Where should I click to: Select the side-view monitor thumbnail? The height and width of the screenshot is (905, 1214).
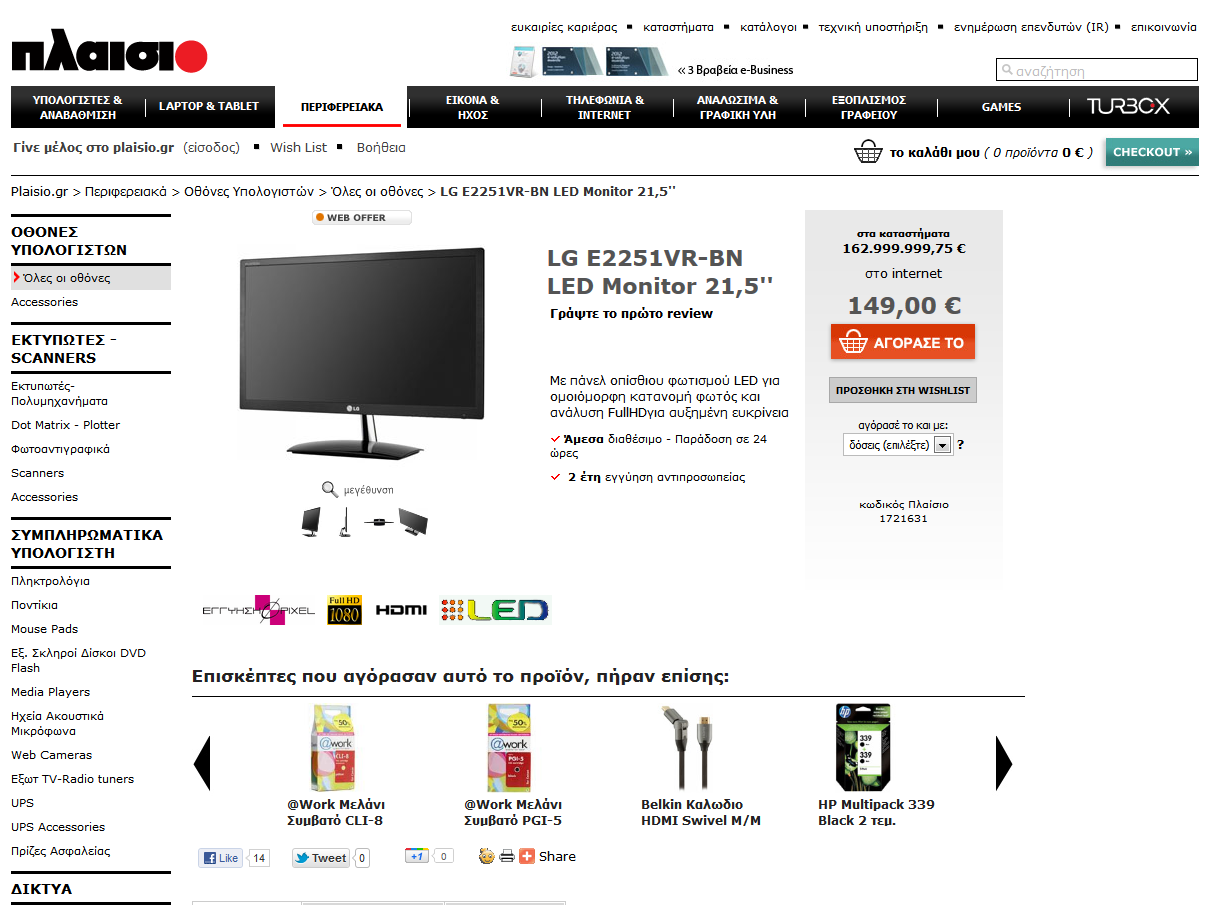(x=345, y=522)
